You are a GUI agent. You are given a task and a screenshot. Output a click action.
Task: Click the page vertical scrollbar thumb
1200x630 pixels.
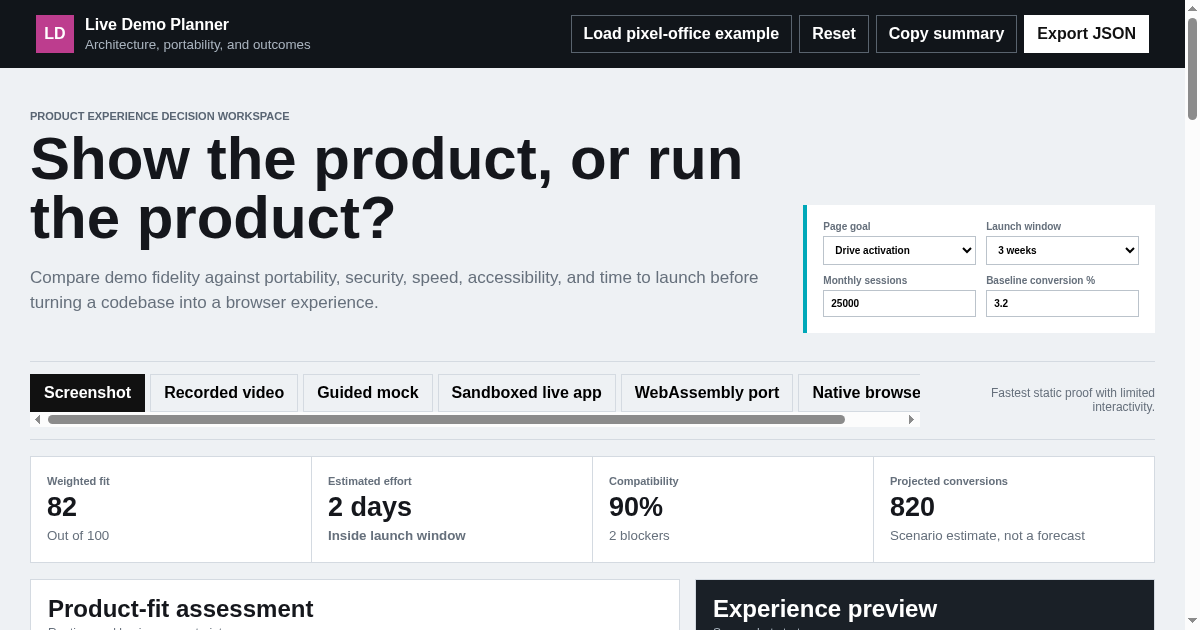coord(1192,68)
